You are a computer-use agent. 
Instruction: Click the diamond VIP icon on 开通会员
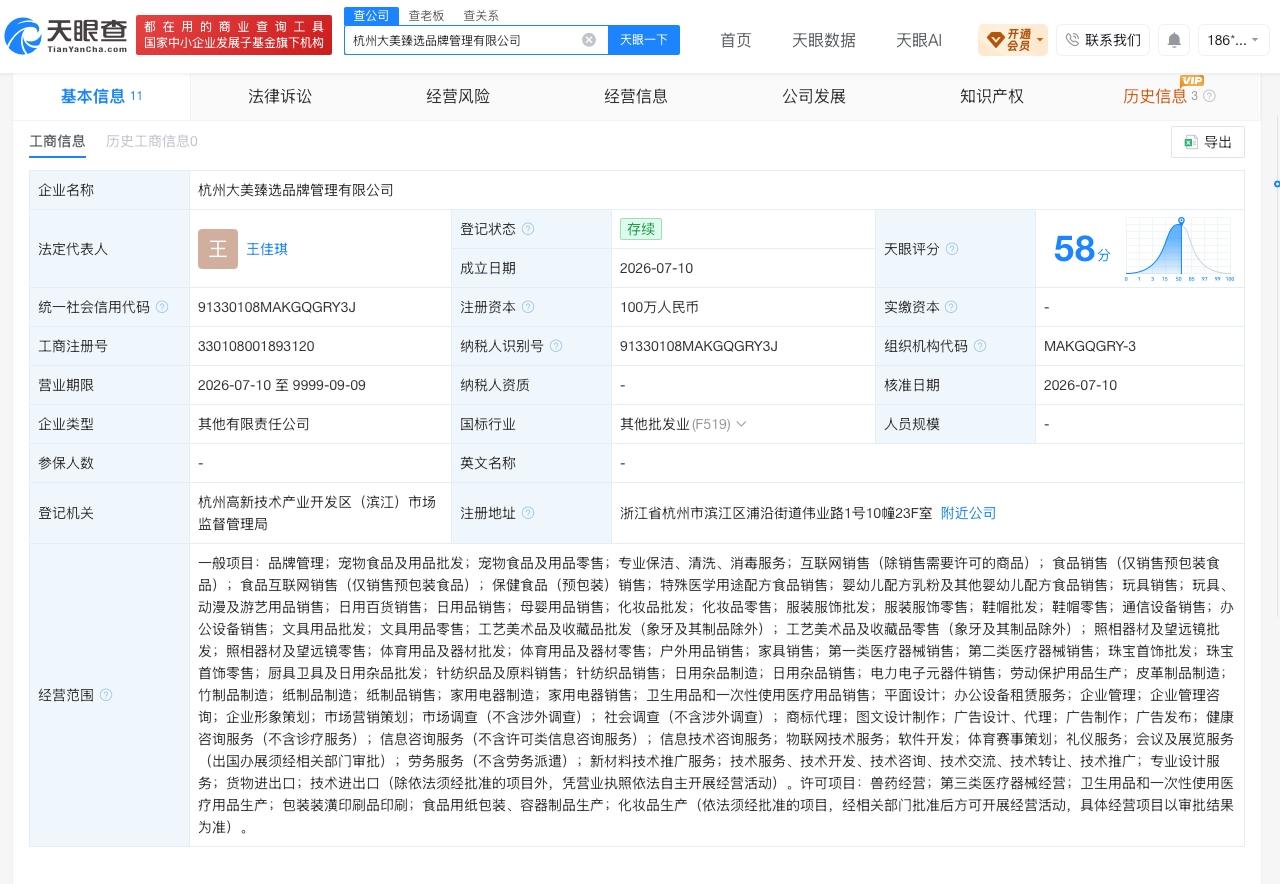[x=995, y=40]
